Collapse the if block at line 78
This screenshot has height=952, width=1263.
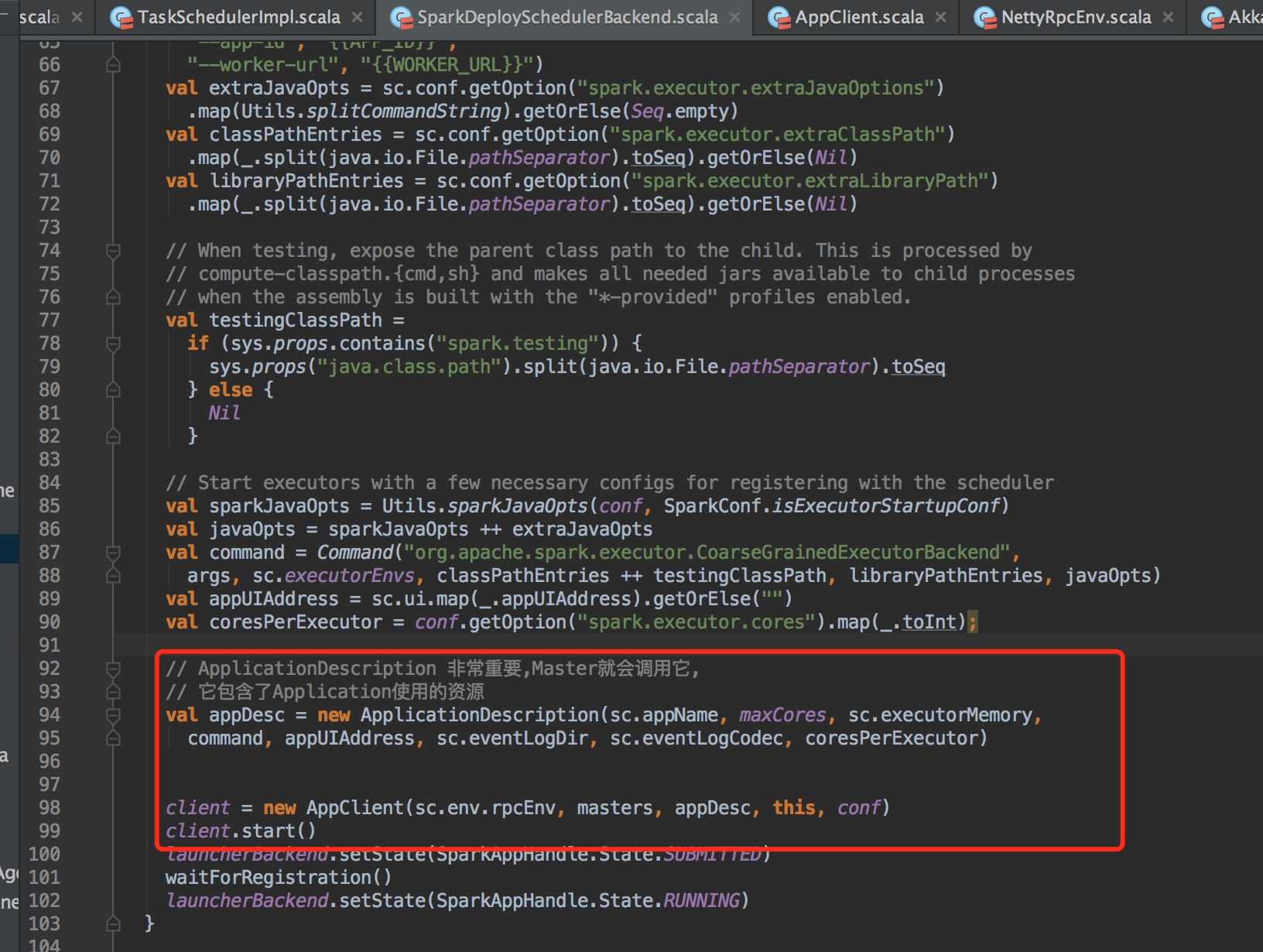[x=113, y=344]
